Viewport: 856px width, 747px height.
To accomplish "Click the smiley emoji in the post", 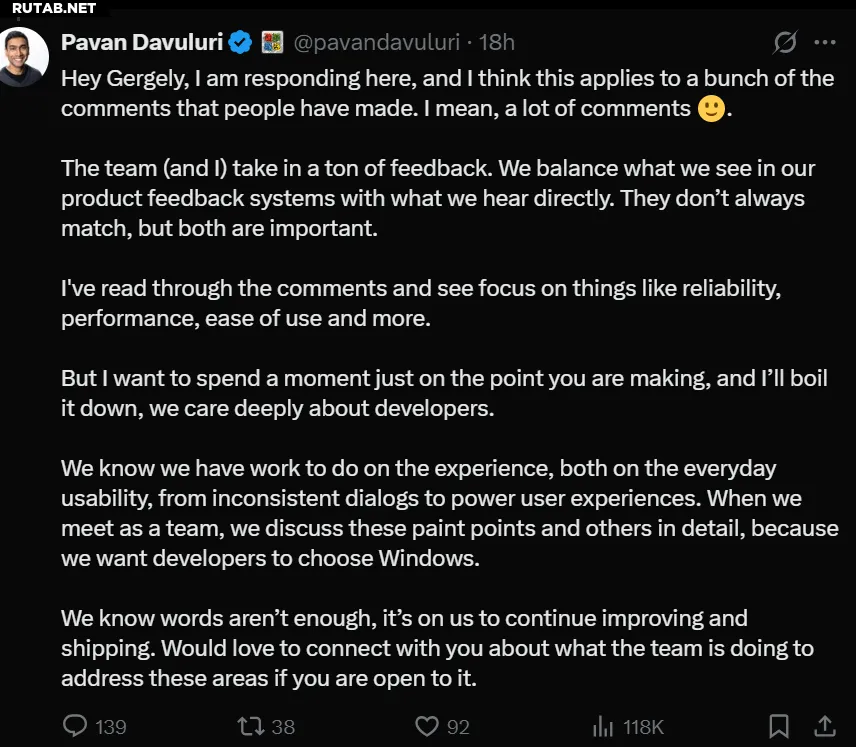I will pyautogui.click(x=711, y=108).
